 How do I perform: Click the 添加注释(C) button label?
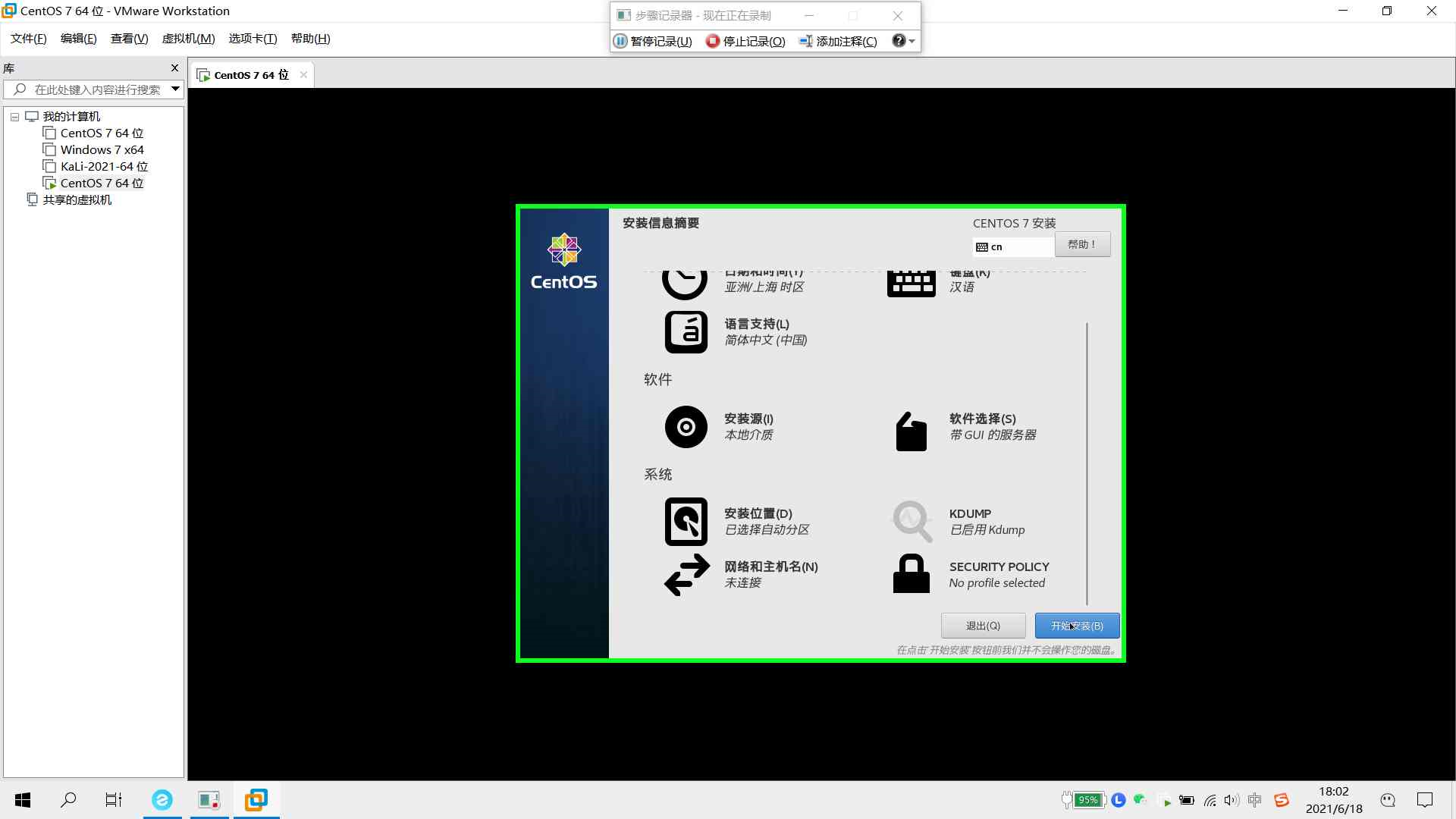[846, 41]
